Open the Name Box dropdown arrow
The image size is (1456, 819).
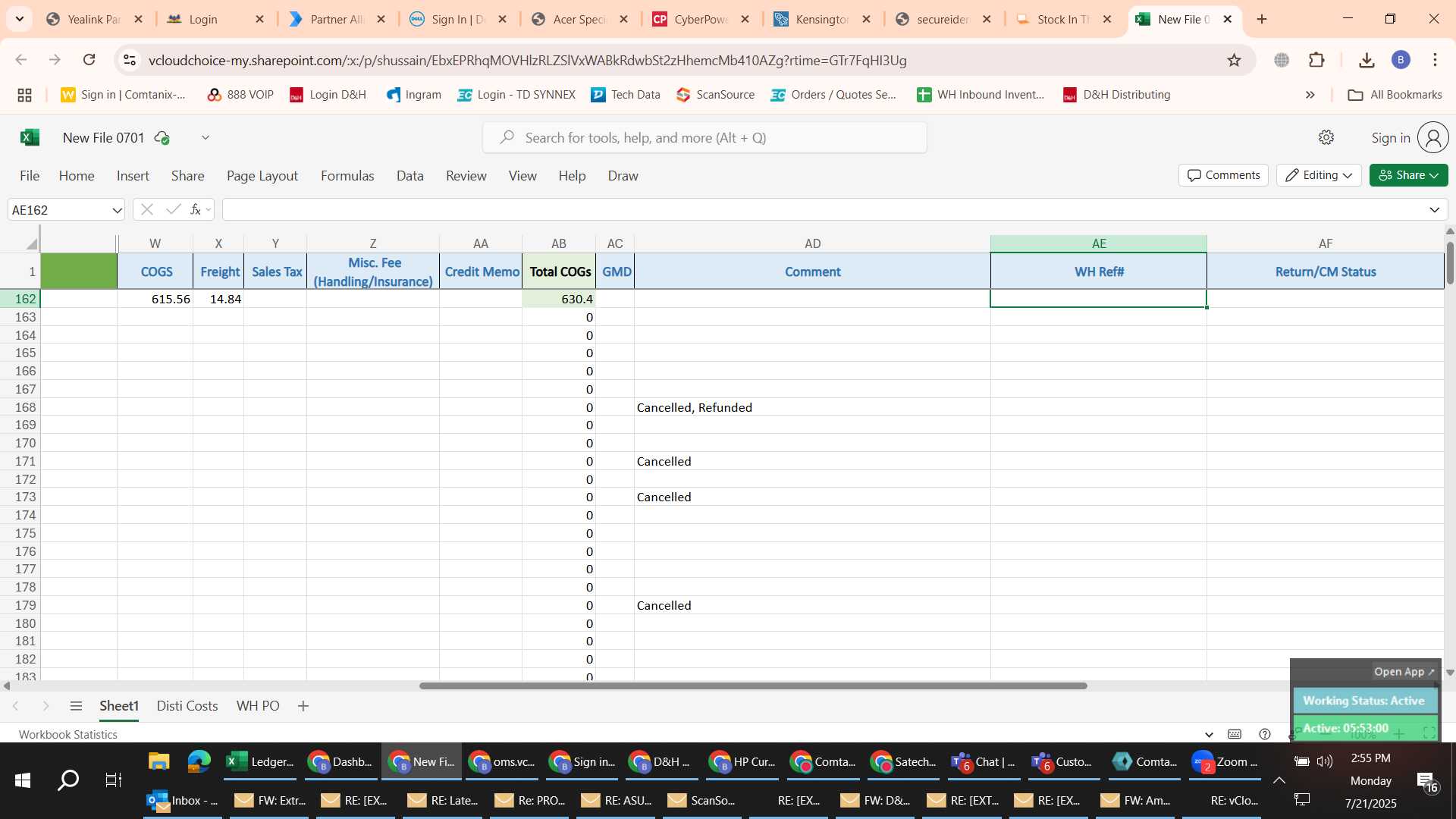tap(117, 210)
